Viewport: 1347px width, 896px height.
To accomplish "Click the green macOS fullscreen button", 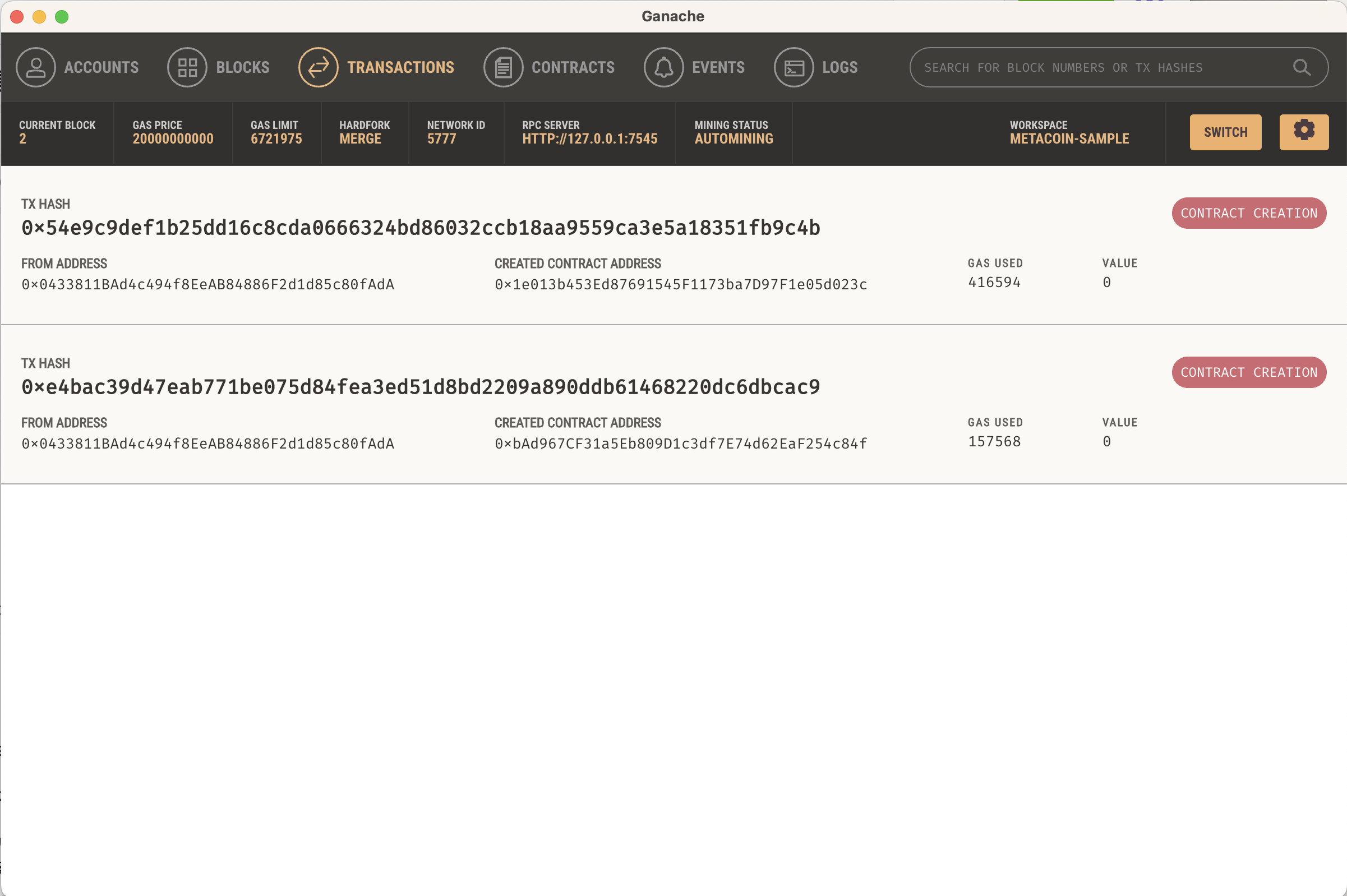I will coord(62,17).
